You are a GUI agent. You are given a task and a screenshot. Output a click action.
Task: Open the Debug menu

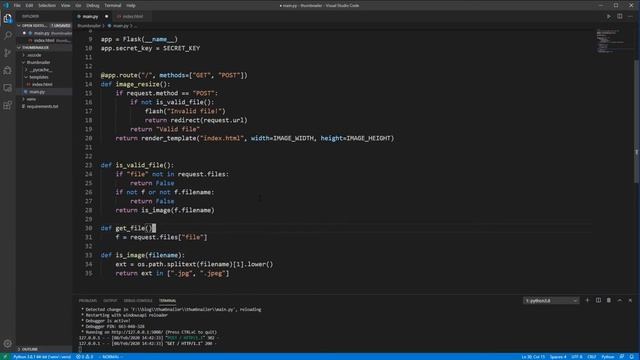[93, 6]
